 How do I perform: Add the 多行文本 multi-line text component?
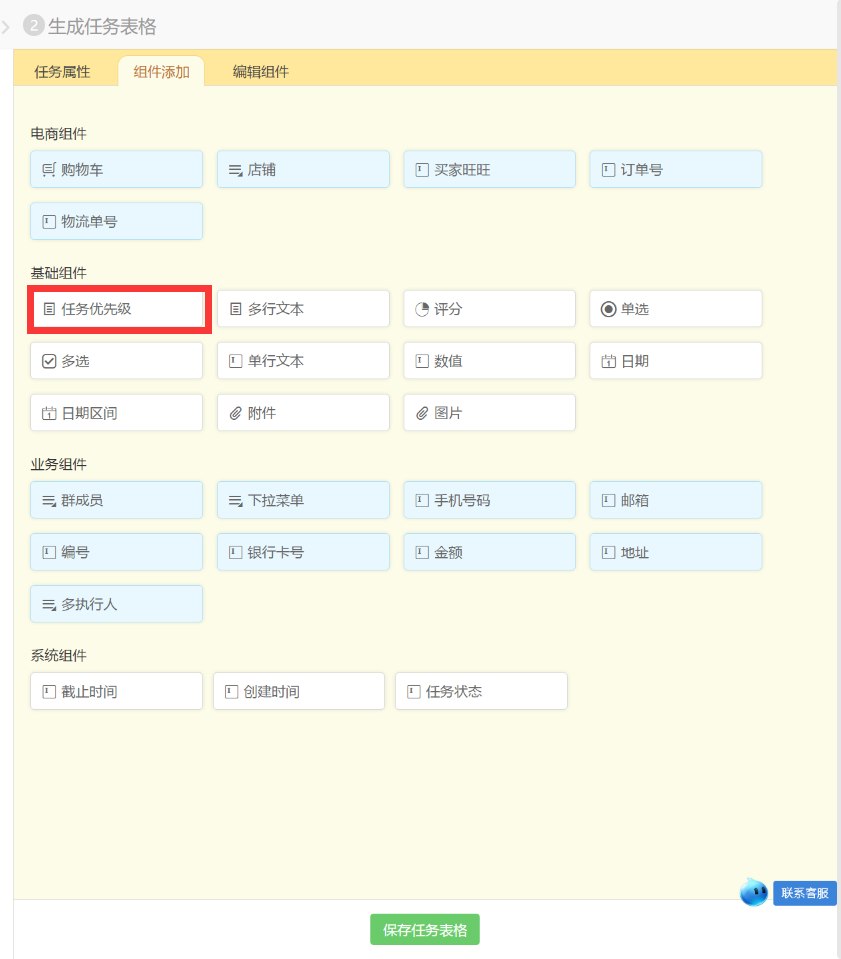click(303, 309)
